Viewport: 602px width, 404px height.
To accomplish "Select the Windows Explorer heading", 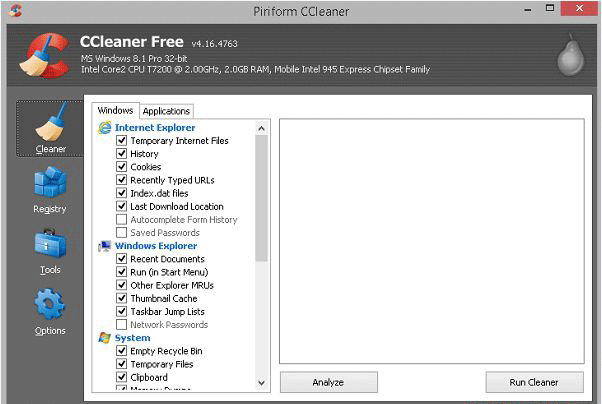I will click(x=156, y=246).
